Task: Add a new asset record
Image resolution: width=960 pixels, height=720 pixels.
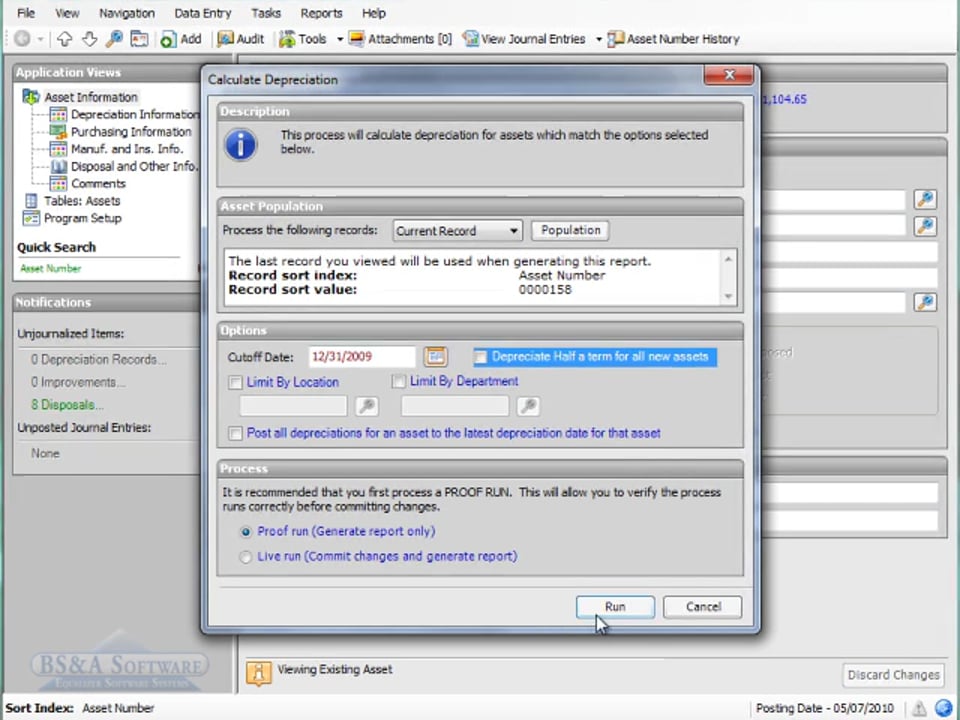Action: [181, 39]
